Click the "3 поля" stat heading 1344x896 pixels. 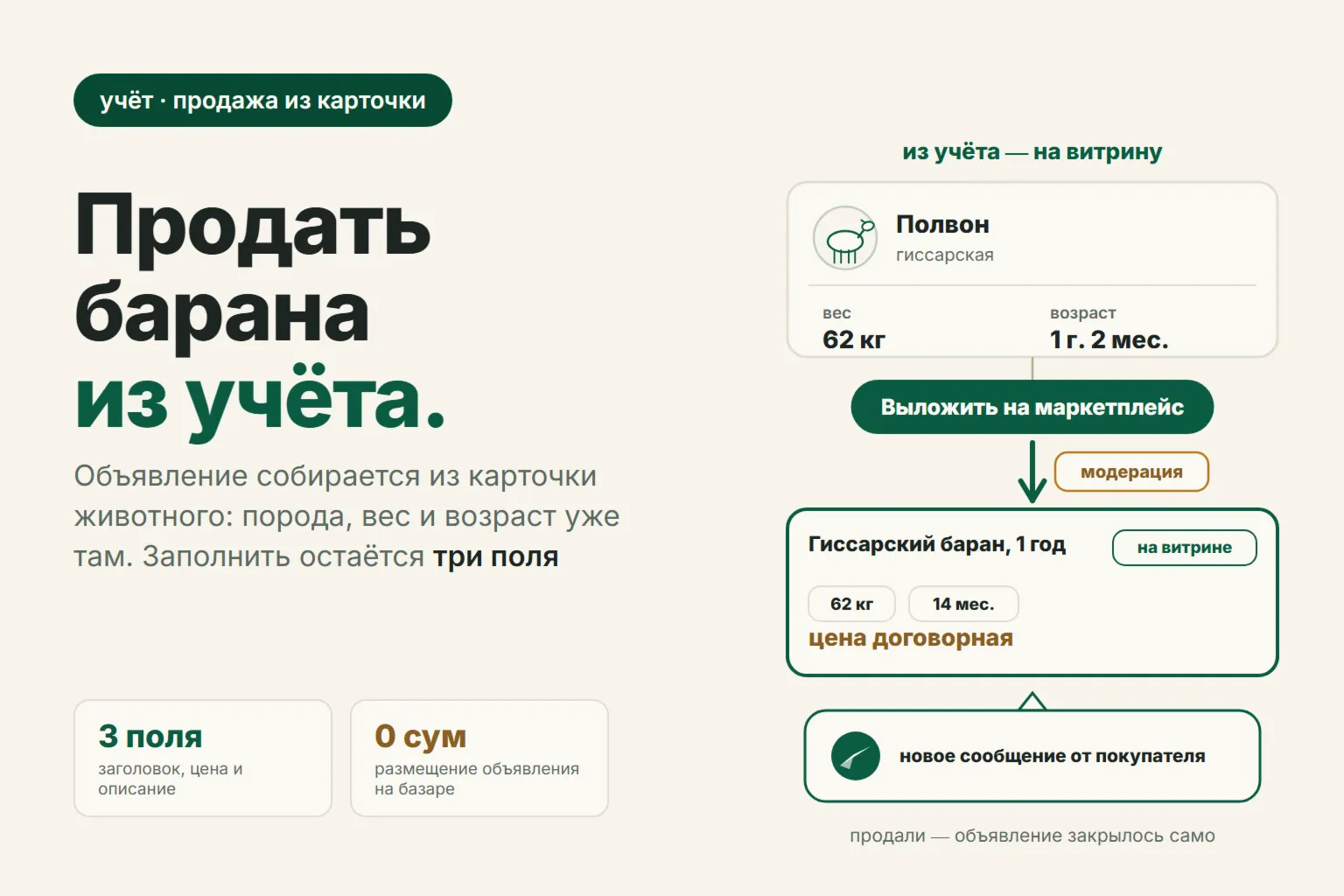[150, 737]
